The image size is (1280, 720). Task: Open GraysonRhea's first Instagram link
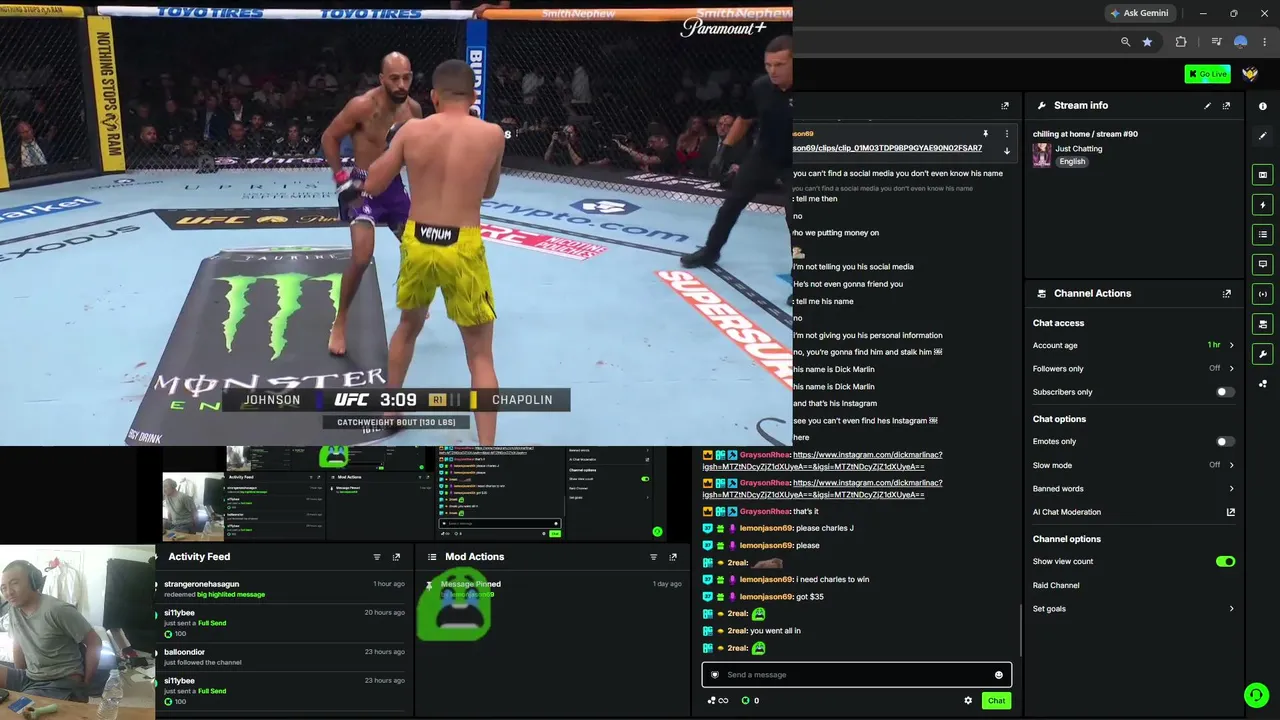coord(822,461)
